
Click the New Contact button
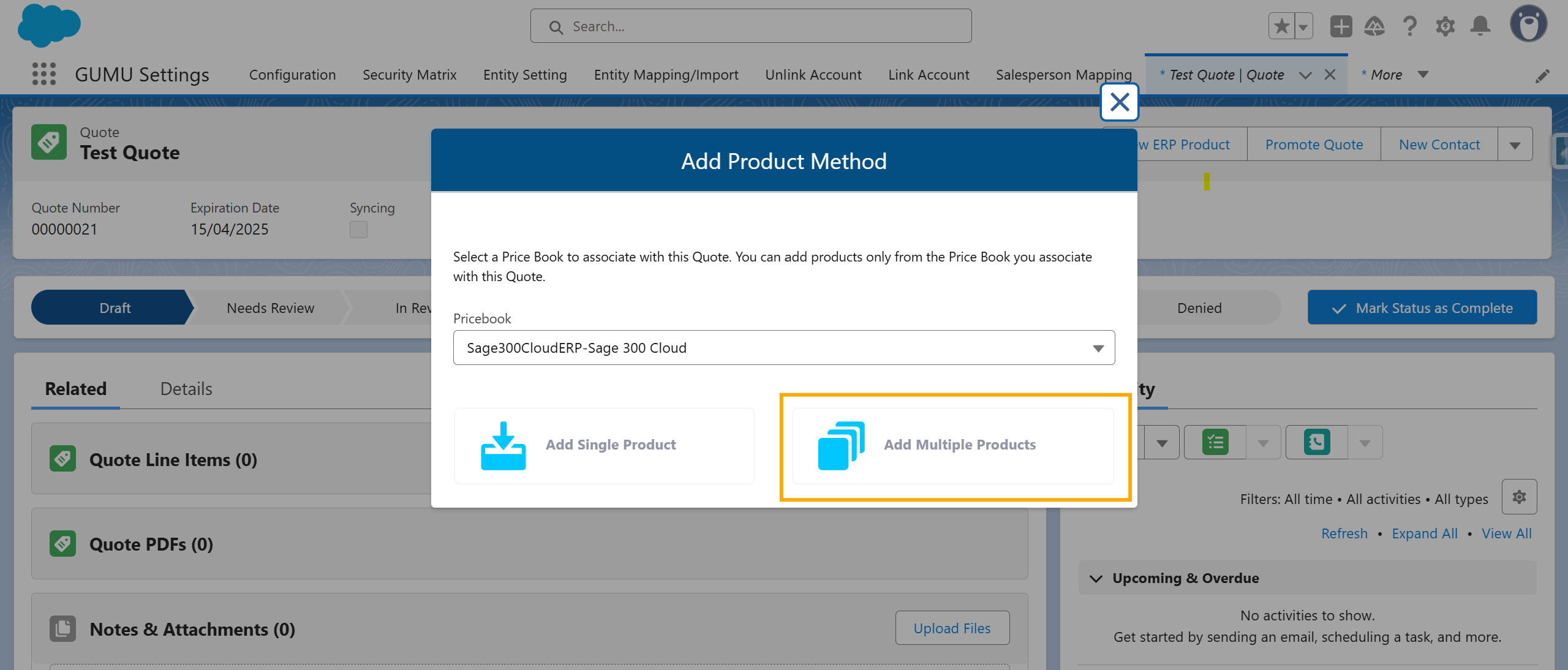click(x=1439, y=145)
